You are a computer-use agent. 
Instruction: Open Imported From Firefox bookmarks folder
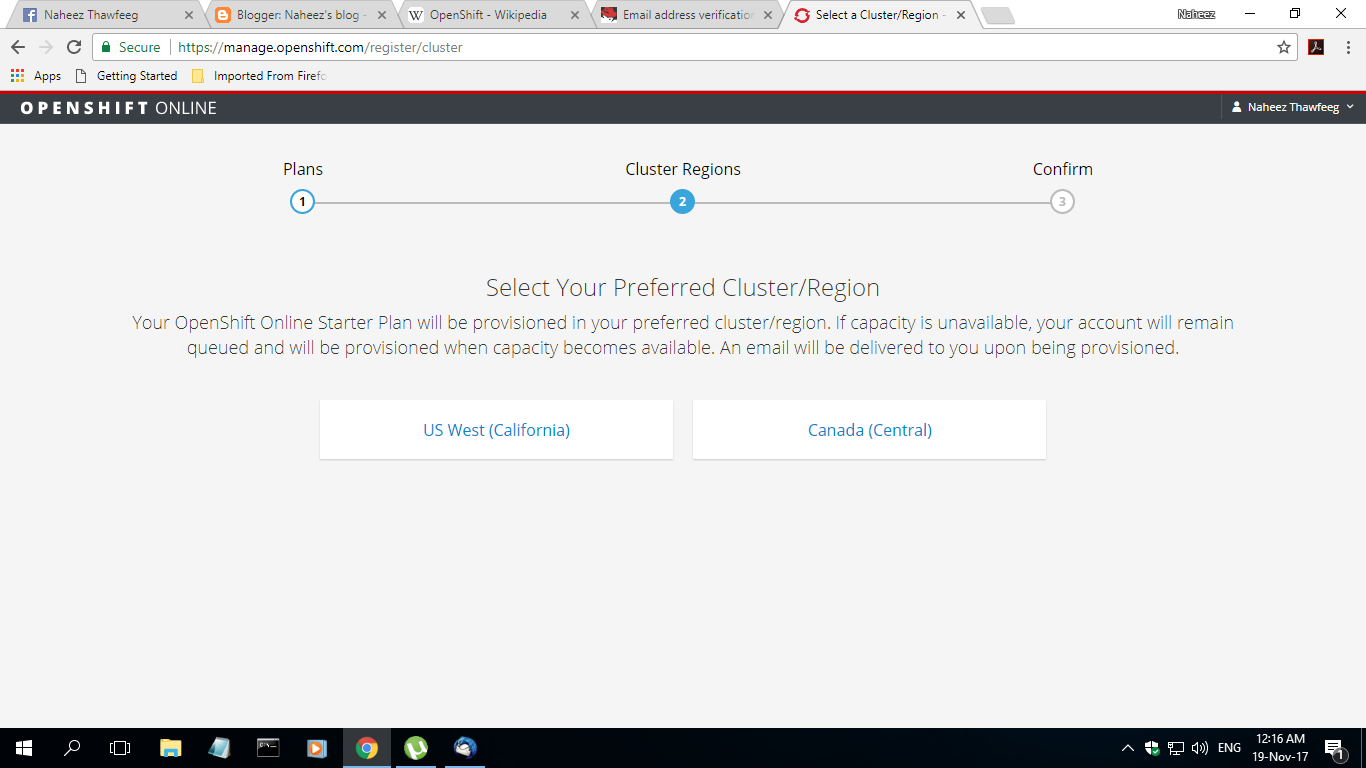coord(260,76)
